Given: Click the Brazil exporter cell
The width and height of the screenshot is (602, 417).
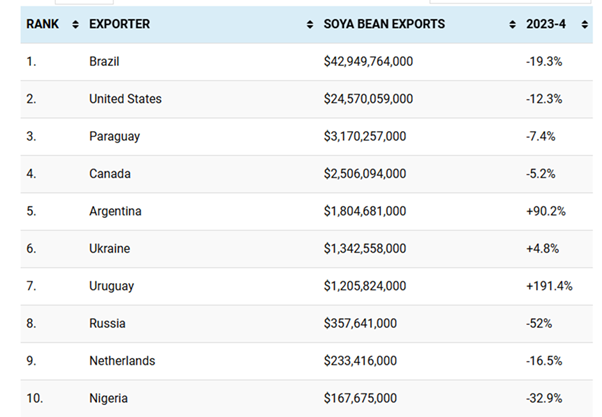Looking at the screenshot, I should click(104, 62).
